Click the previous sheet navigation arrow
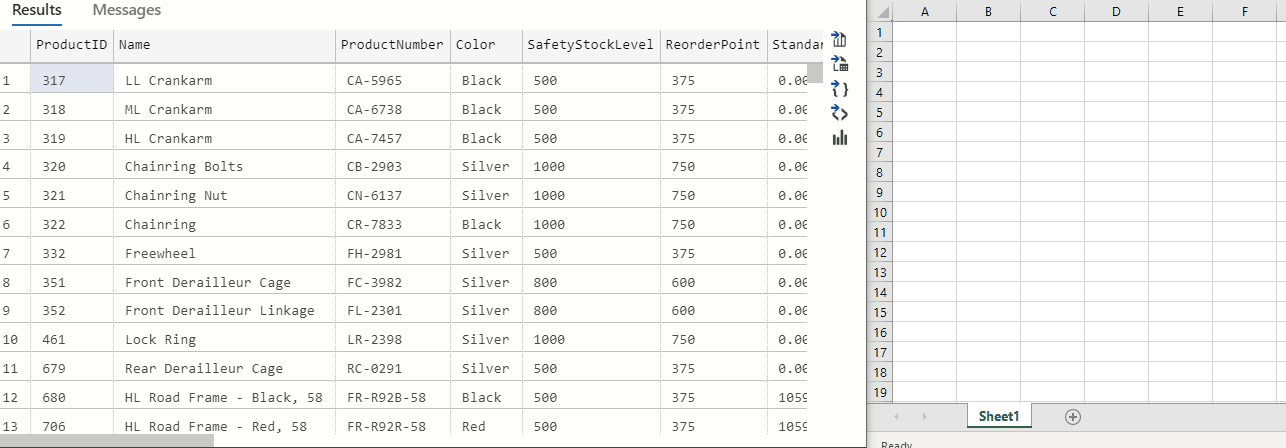The image size is (1286, 448). click(x=896, y=417)
